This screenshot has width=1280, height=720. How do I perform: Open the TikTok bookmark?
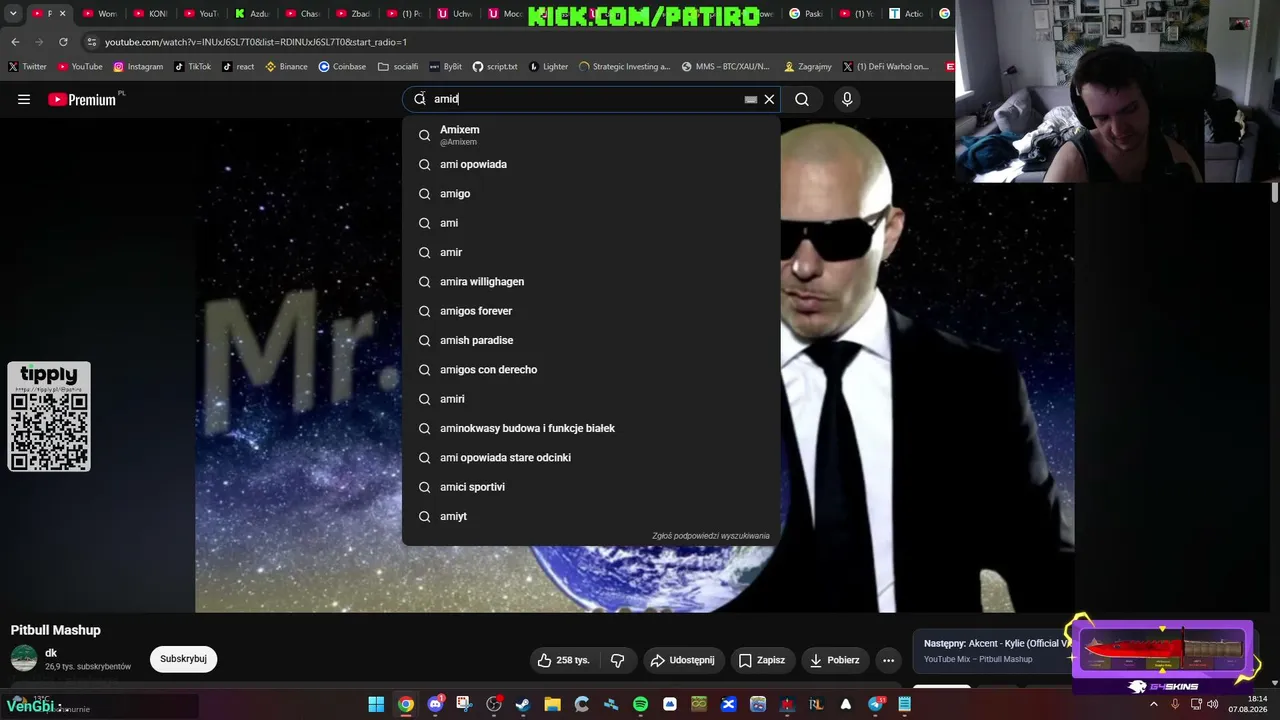[193, 67]
